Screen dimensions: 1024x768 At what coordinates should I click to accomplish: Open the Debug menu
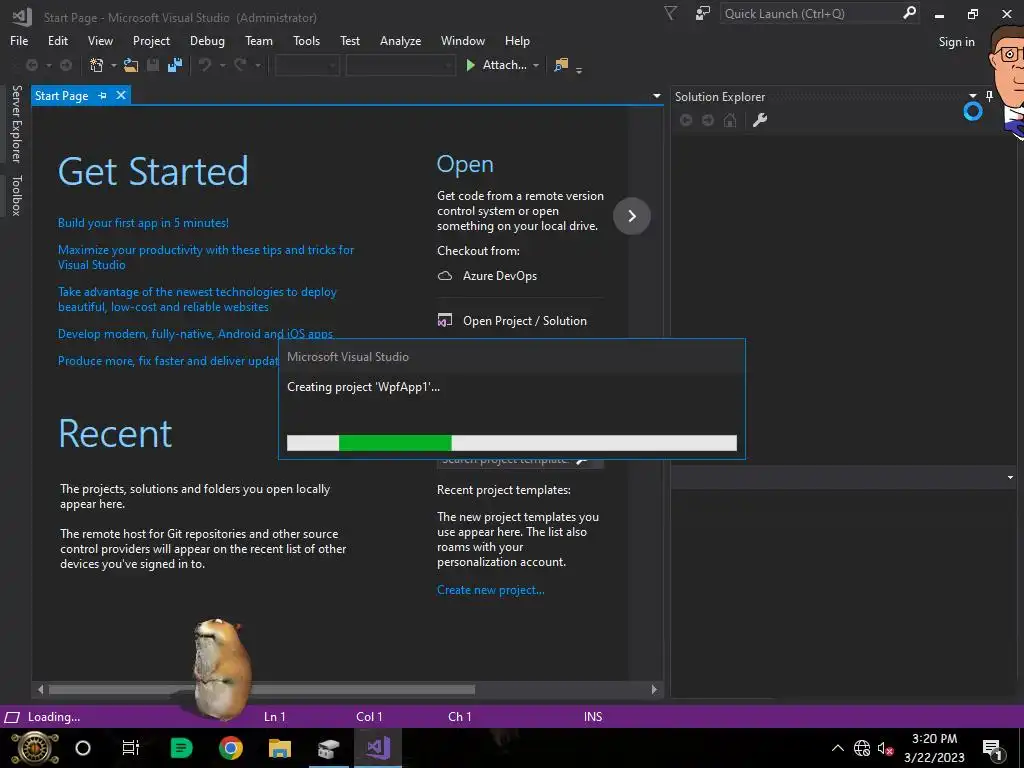(x=207, y=40)
